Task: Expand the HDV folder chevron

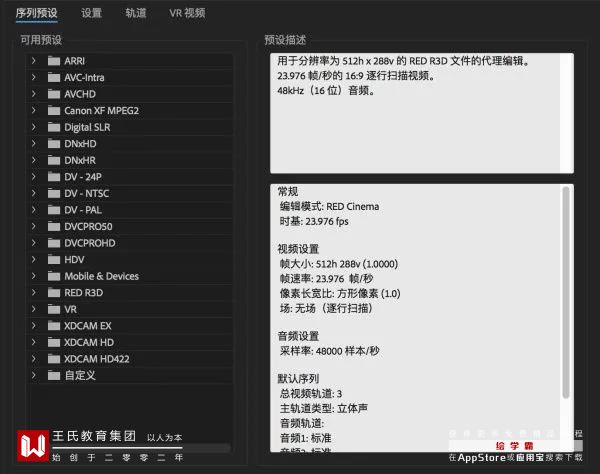Action: pos(34,259)
